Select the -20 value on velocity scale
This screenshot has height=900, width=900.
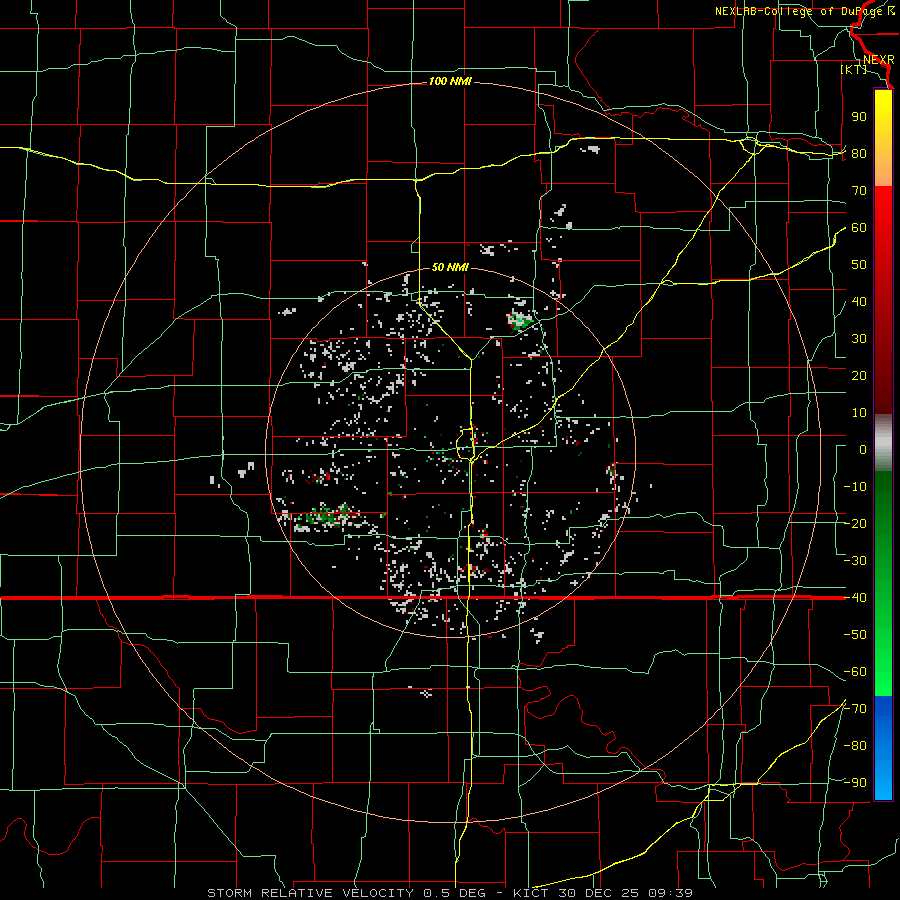(x=855, y=524)
